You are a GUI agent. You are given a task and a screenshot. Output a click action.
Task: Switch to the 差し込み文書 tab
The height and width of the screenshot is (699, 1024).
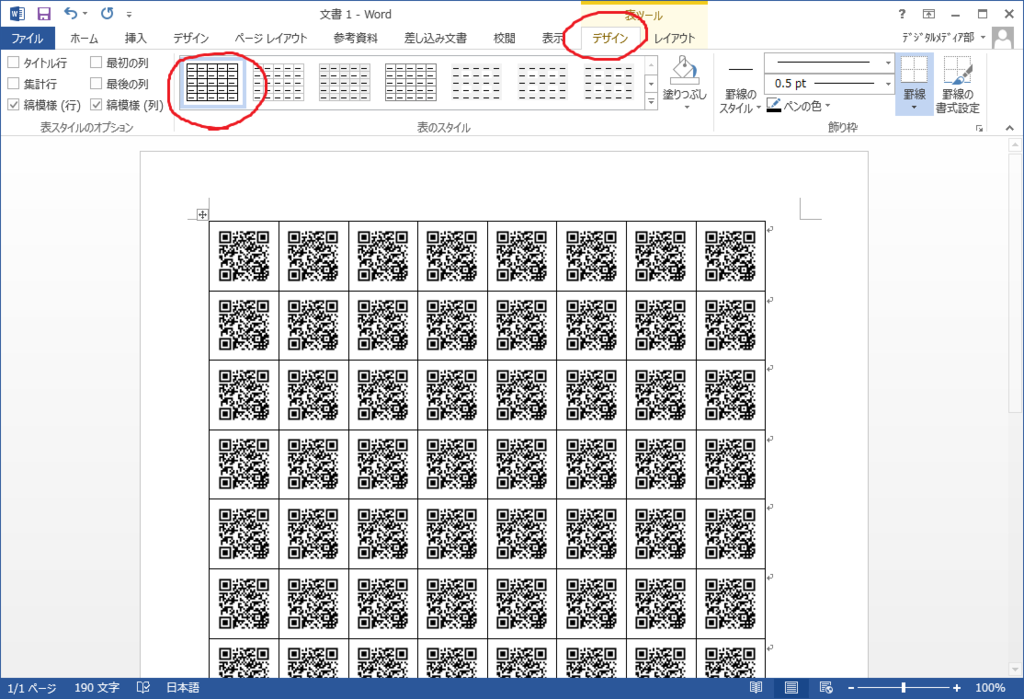435,39
